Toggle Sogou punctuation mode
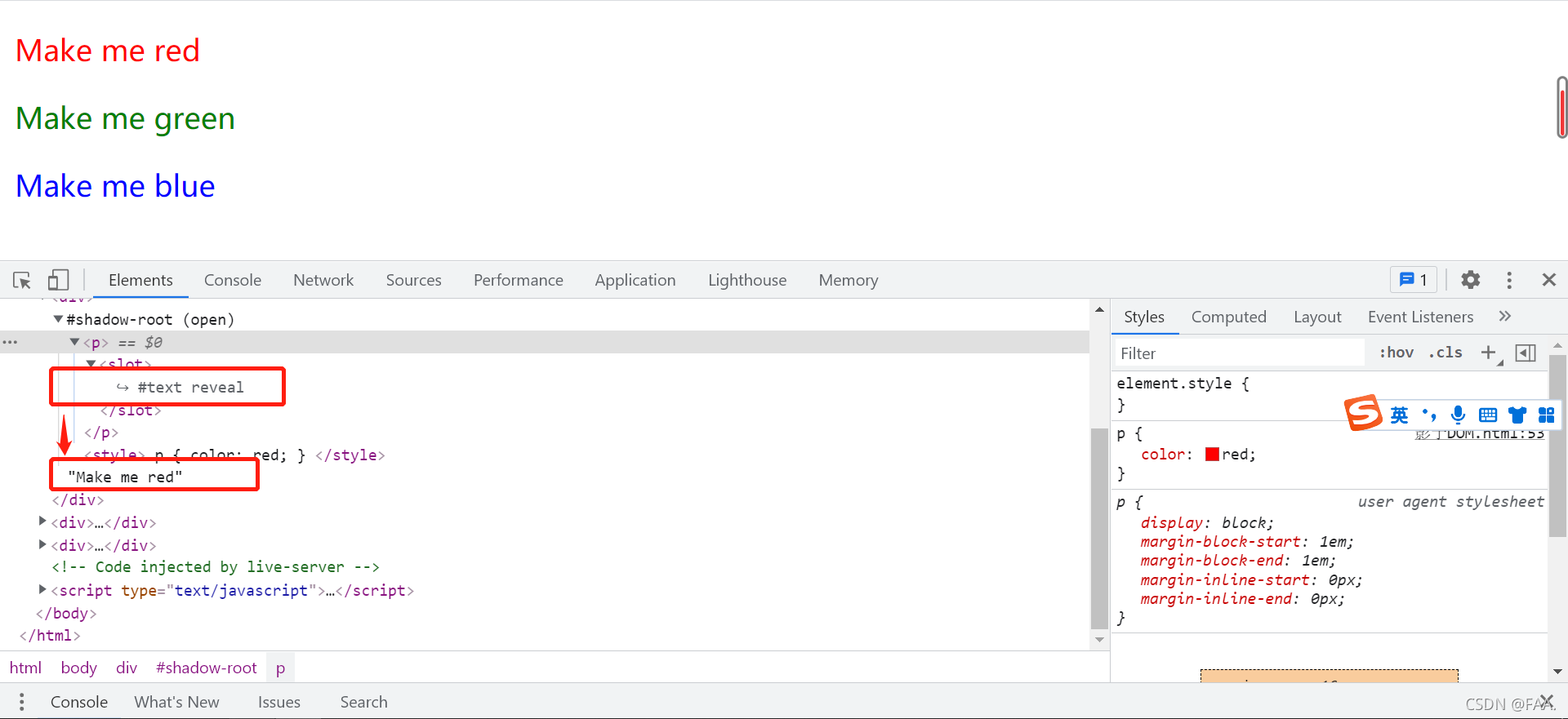This screenshot has height=719, width=1568. pos(1429,415)
